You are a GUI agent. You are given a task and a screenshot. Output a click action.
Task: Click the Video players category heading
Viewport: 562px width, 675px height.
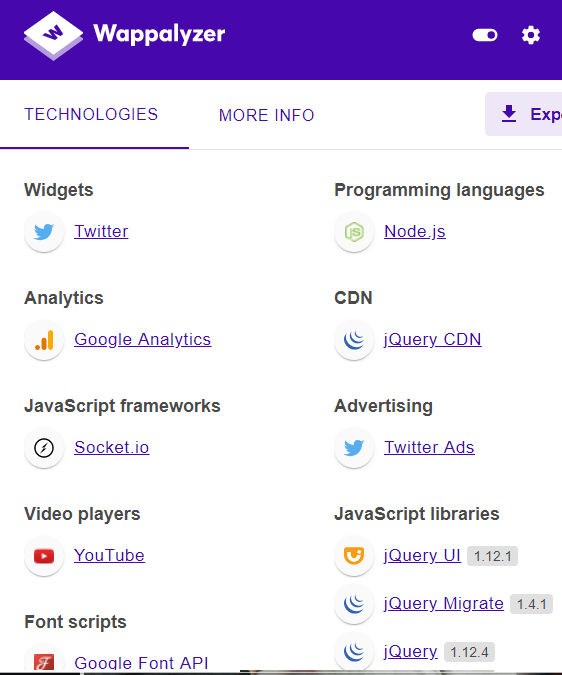(x=82, y=514)
